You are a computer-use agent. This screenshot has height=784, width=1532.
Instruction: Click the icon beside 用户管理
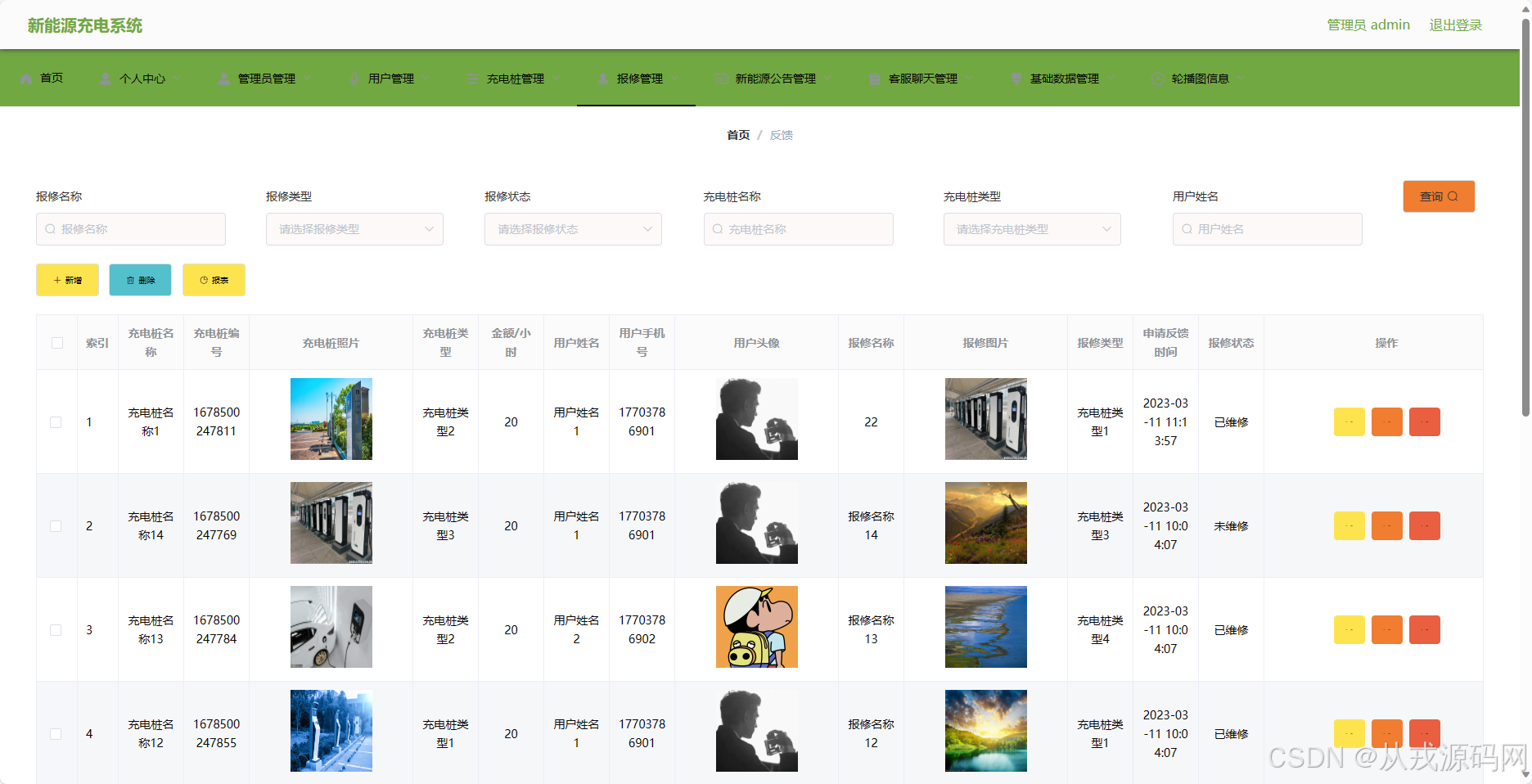(x=354, y=79)
